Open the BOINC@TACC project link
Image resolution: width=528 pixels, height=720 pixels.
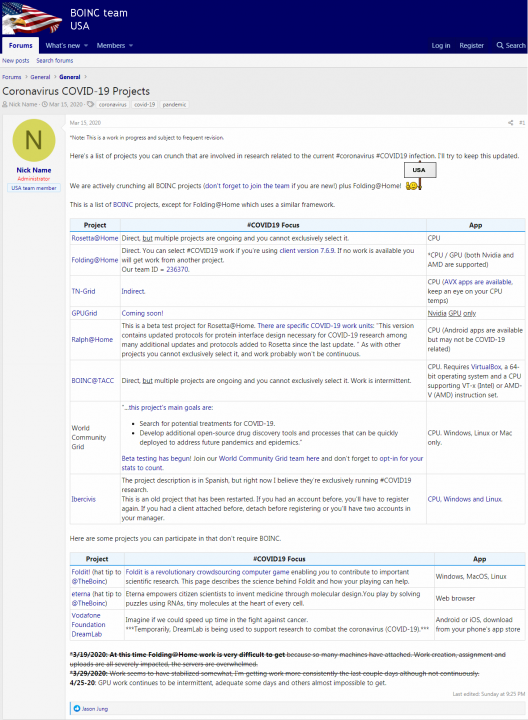tap(92, 381)
